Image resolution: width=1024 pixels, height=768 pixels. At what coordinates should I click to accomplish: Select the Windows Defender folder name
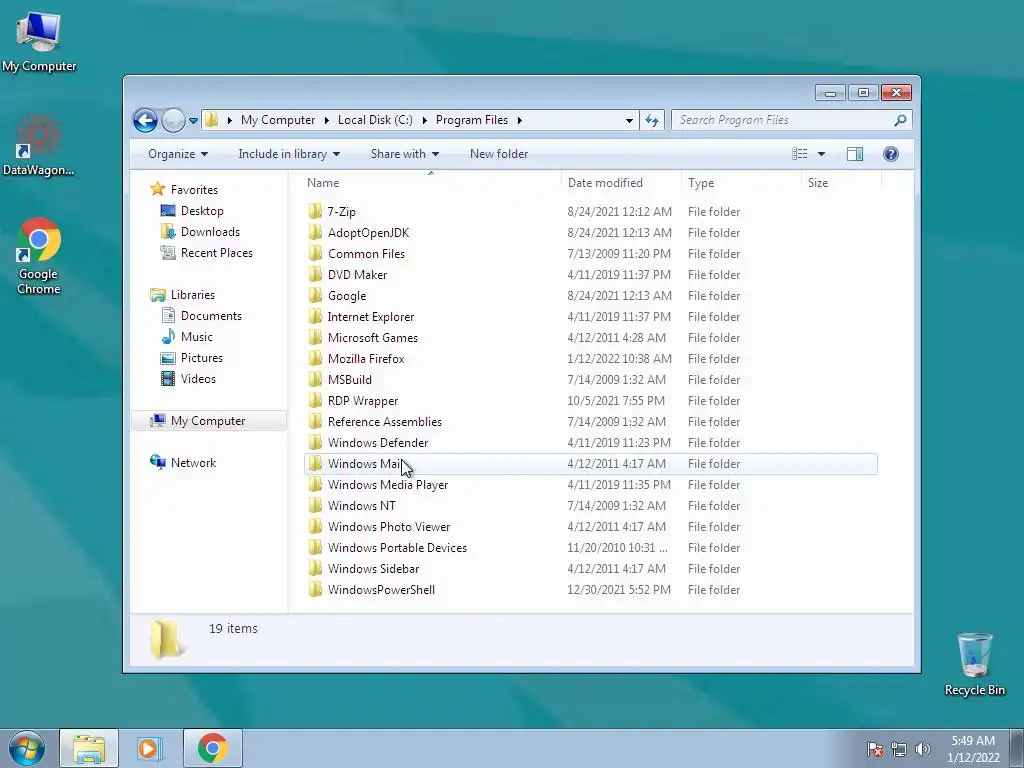(377, 443)
